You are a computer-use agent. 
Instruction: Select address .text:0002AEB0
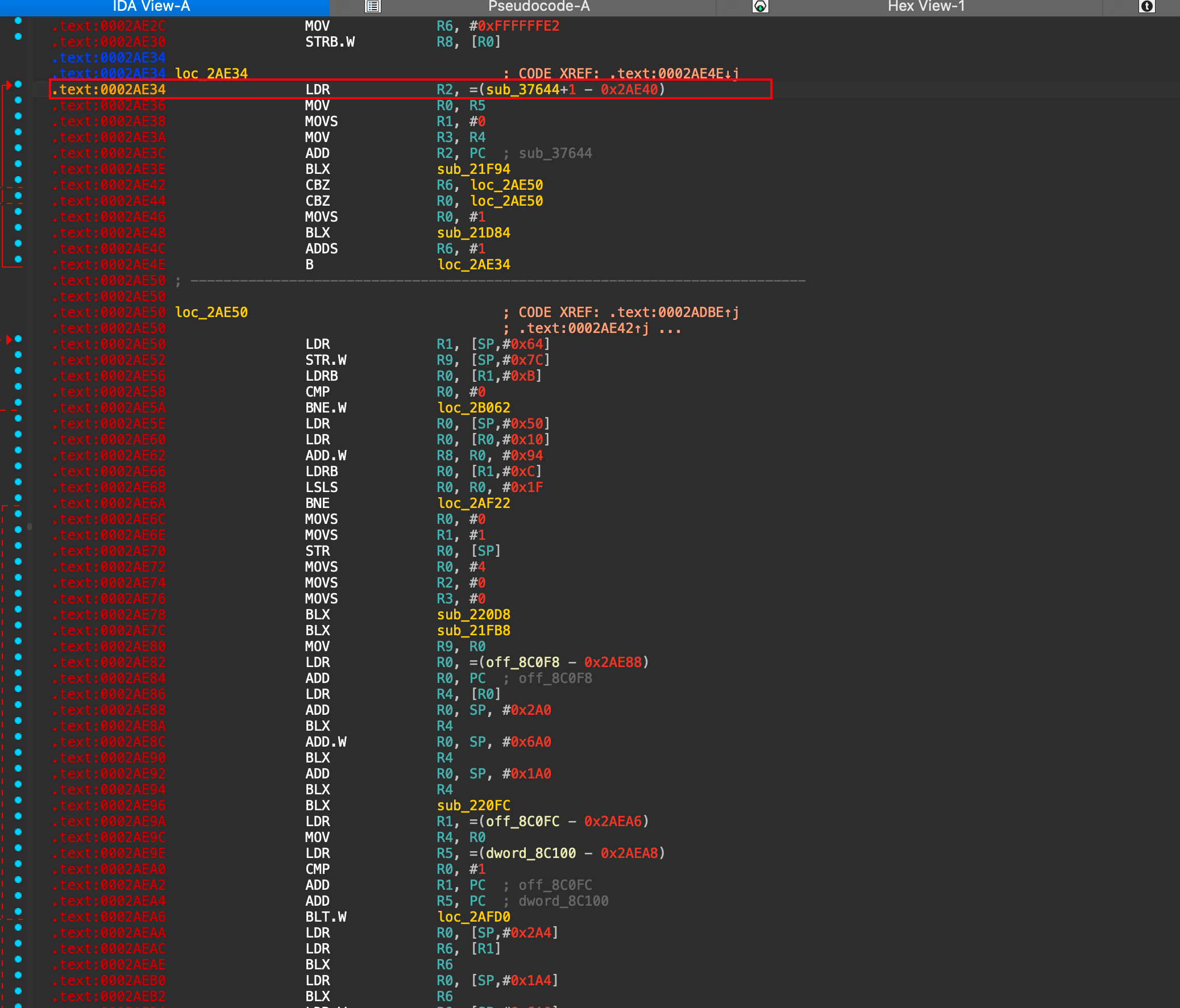(x=108, y=981)
